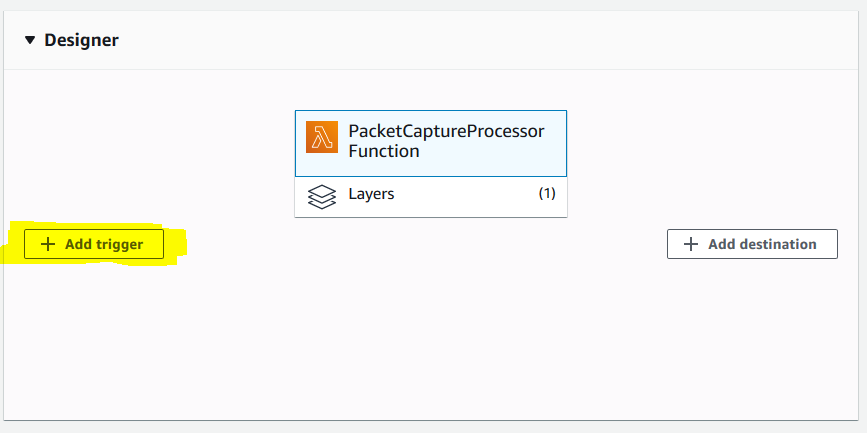Click the Designer panel header bar
867x433 pixels.
click(431, 40)
